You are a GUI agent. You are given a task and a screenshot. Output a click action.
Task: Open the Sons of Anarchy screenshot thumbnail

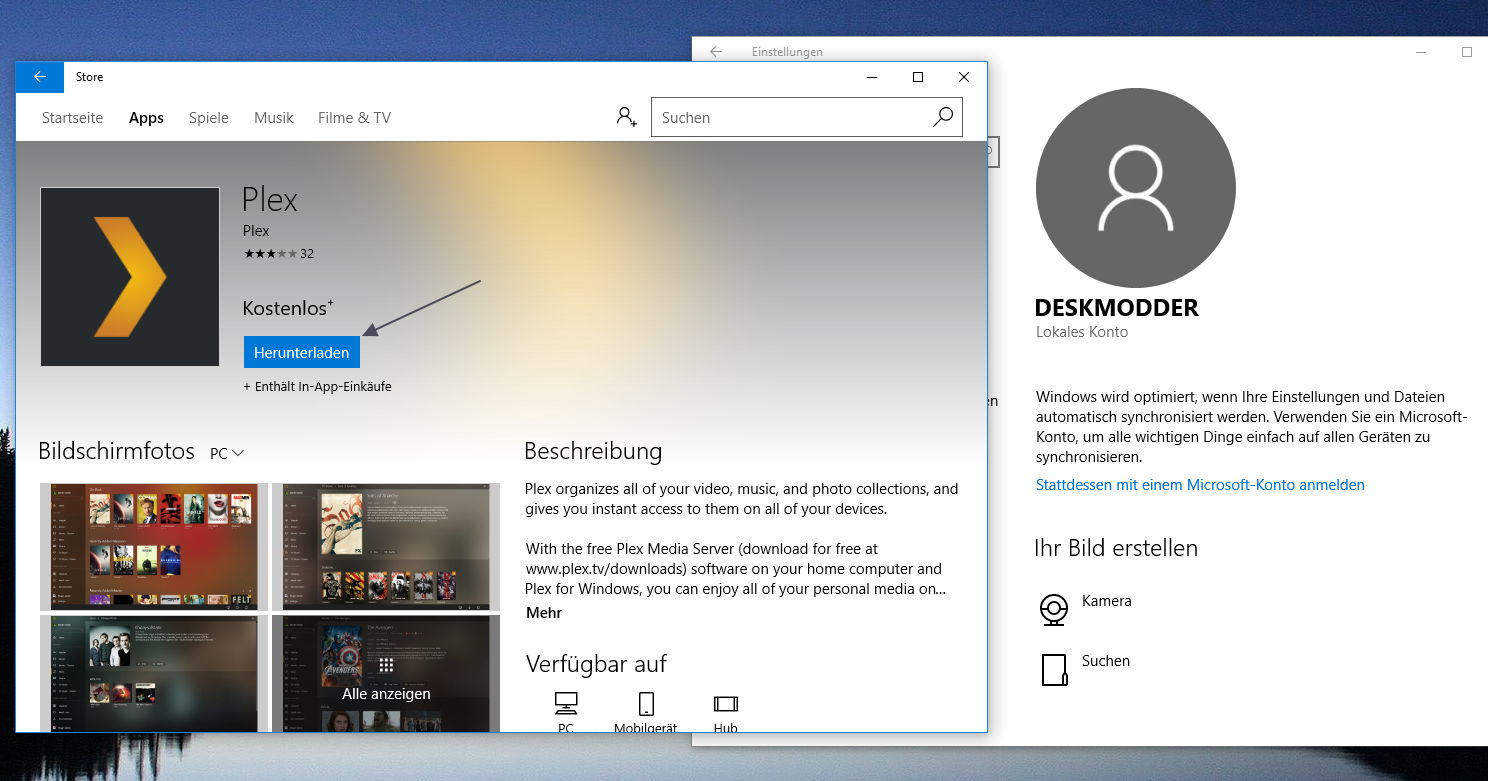pos(386,547)
